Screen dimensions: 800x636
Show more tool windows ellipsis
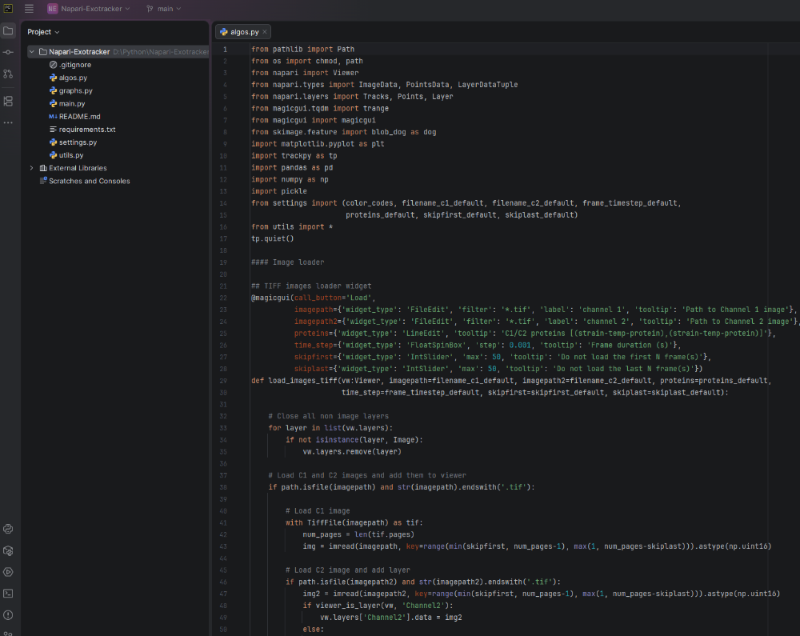(9, 122)
